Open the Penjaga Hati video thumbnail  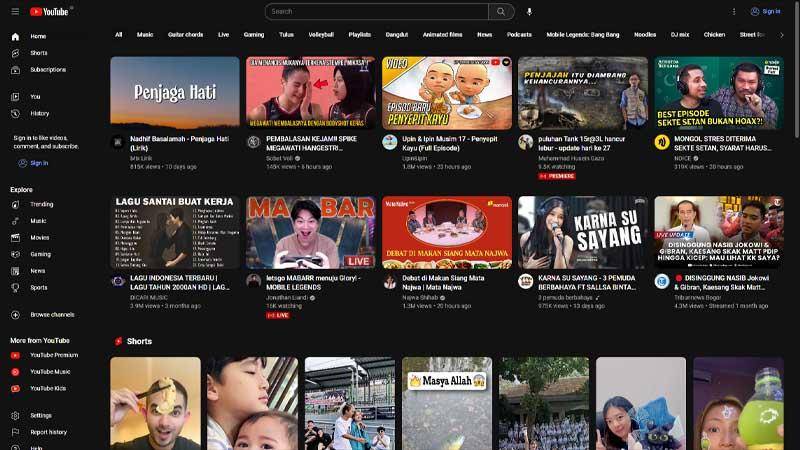[174, 92]
